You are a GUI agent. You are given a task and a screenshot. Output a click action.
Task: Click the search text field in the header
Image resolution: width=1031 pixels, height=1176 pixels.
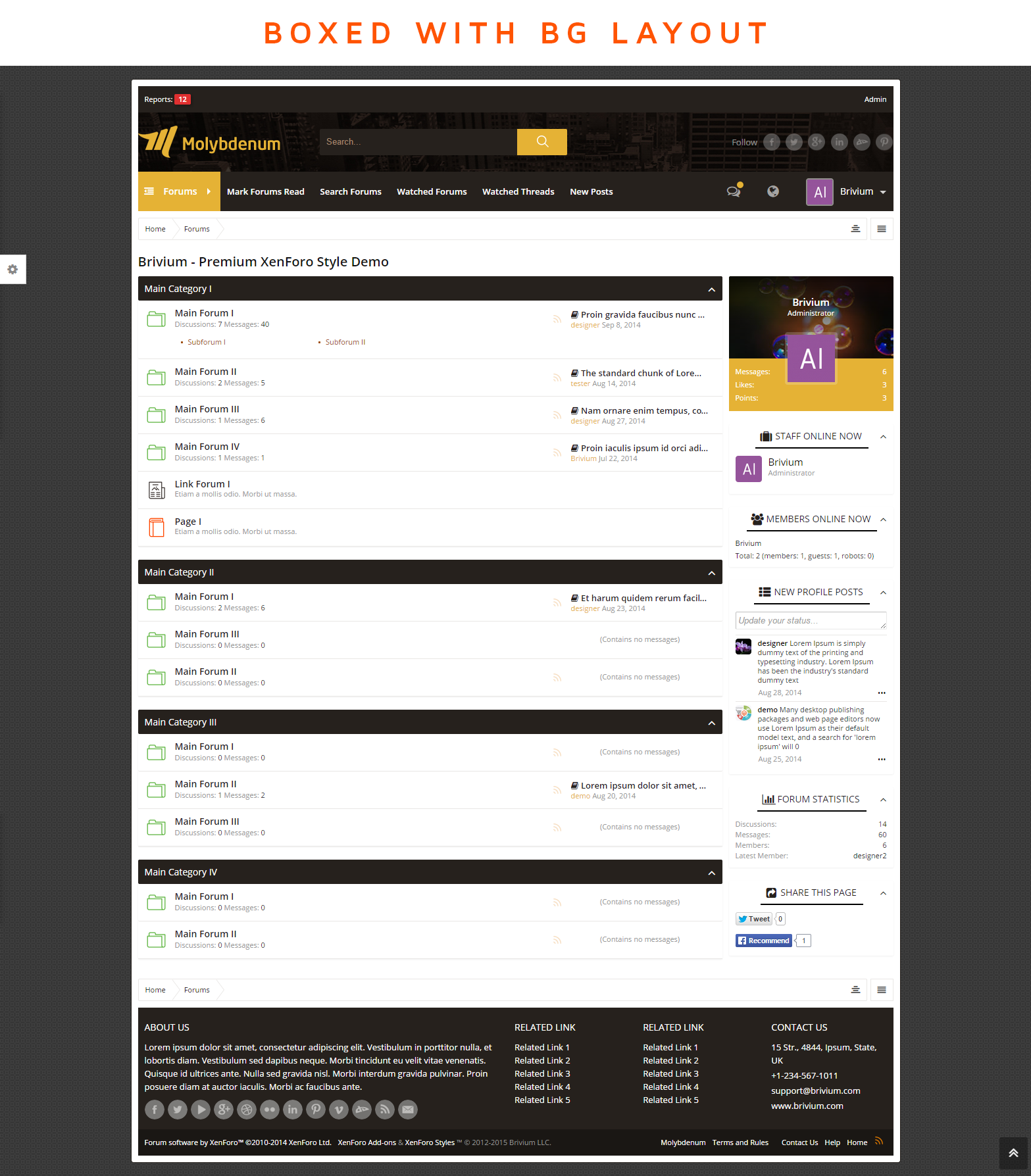(x=418, y=141)
